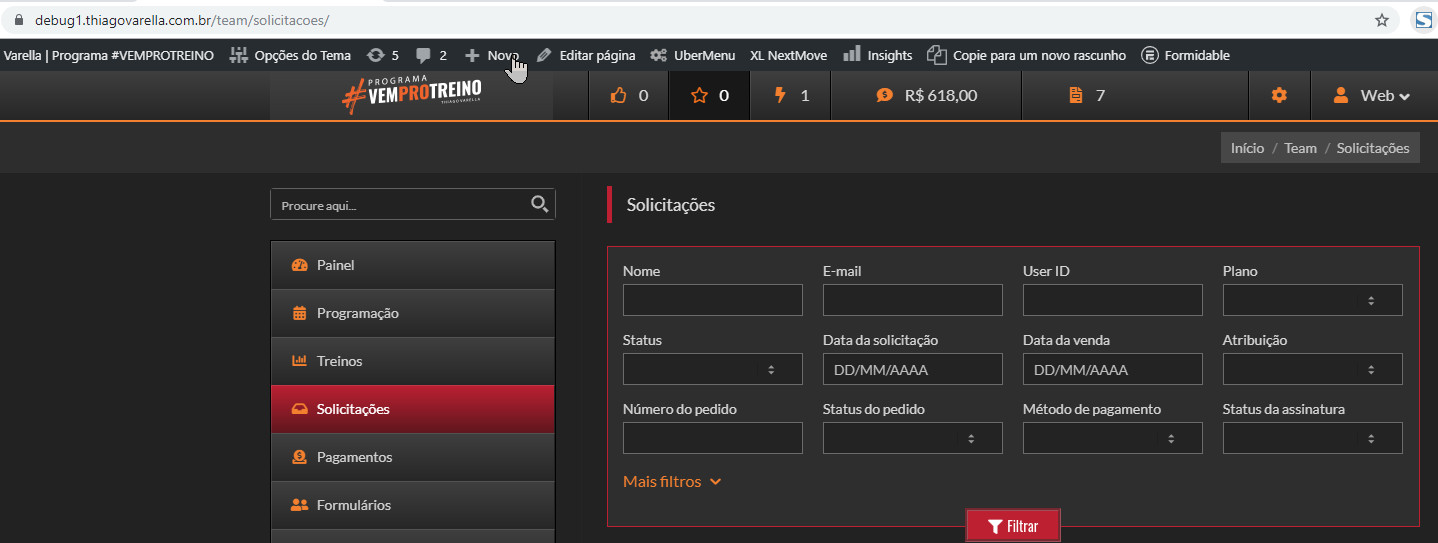
Task: Expand the Web user dropdown
Action: click(1372, 96)
